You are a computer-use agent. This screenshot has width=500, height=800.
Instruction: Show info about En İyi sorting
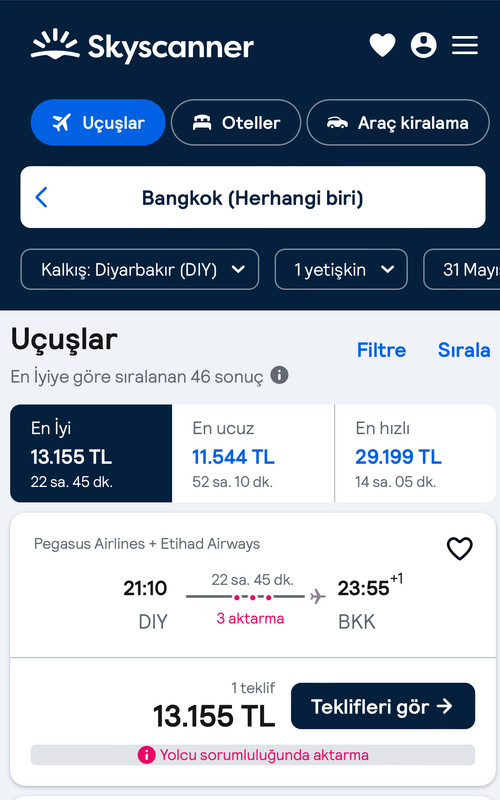pyautogui.click(x=279, y=375)
